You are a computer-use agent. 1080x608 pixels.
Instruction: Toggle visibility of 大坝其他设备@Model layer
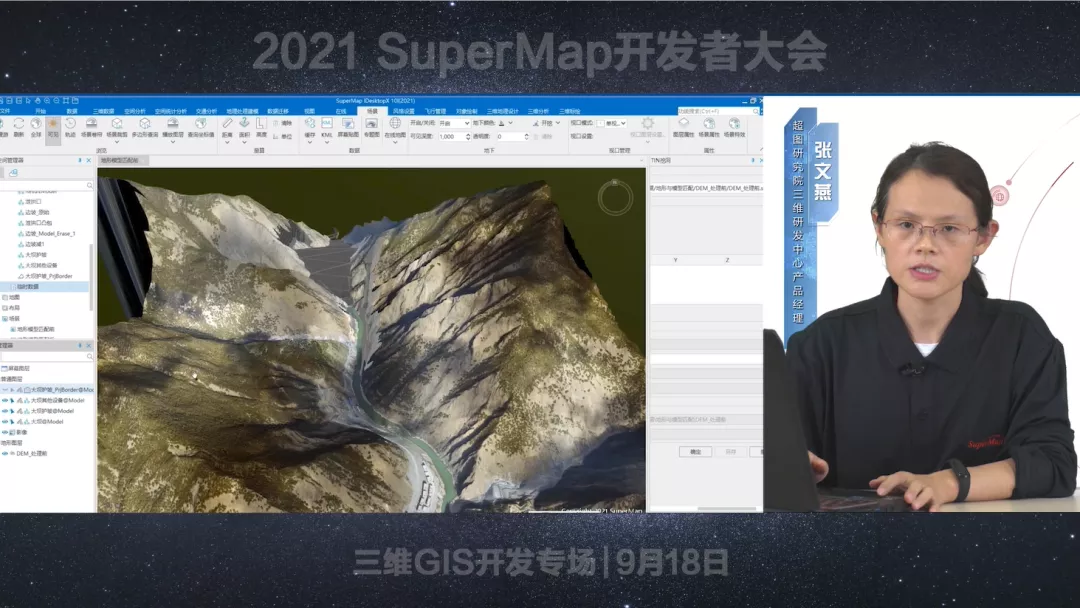[x=5, y=400]
